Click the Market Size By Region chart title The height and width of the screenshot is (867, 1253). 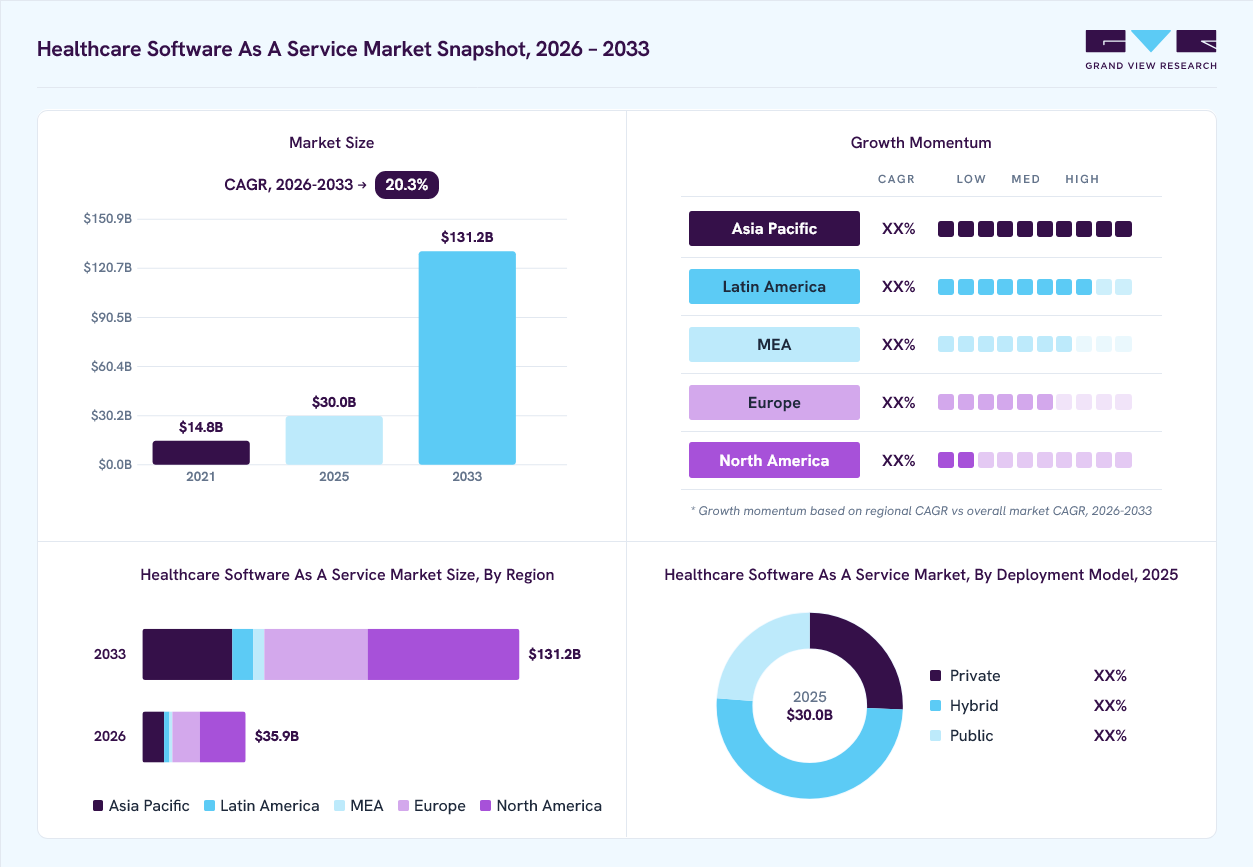pos(347,575)
